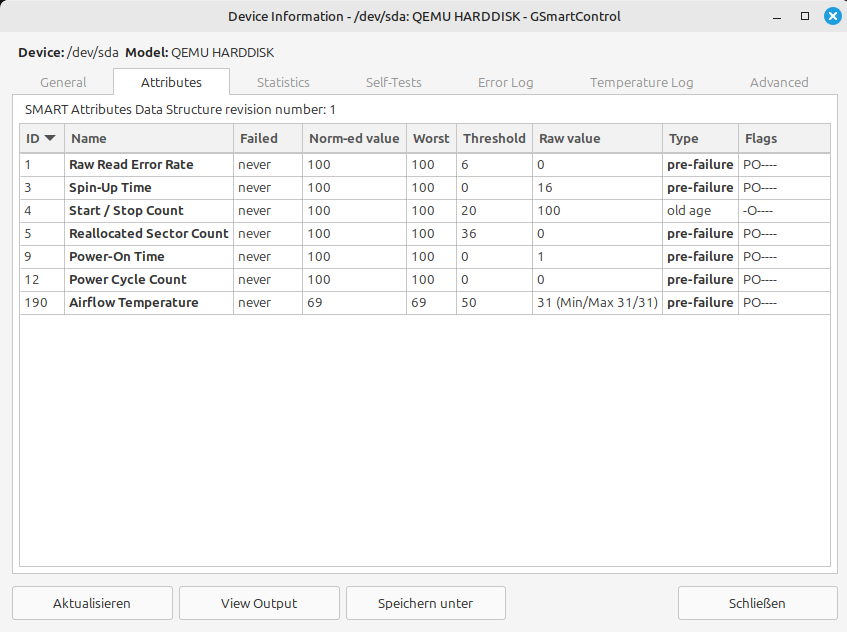
Task: Sort by the Flags column header
Action: click(784, 138)
